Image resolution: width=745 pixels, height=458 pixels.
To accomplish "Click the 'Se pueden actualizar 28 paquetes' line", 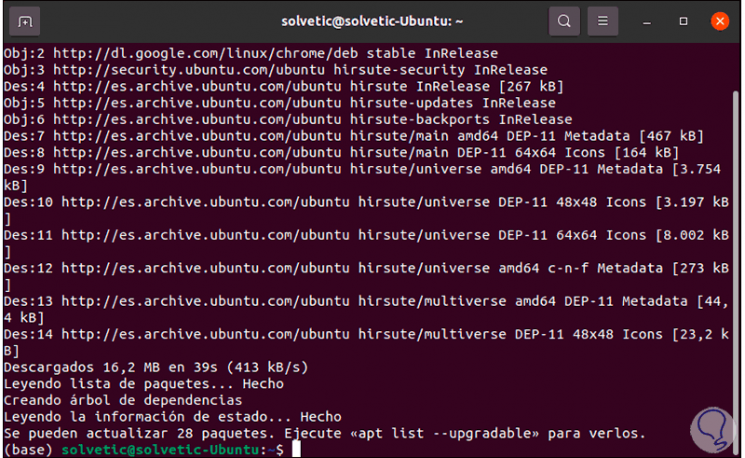I will [325, 433].
